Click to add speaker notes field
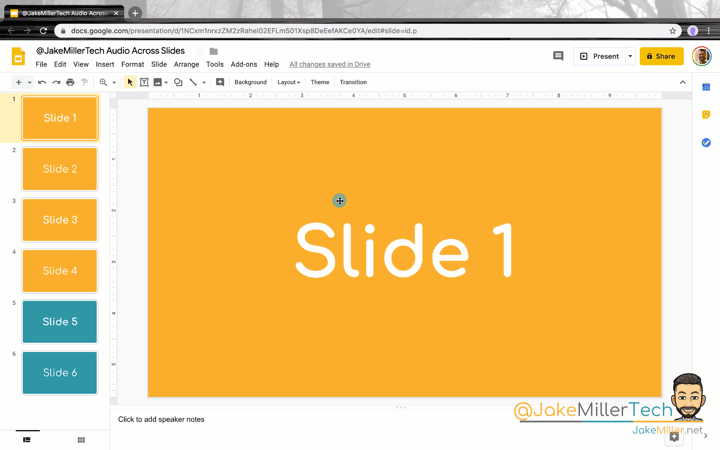Screen dimensions: 720x450 [x=161, y=419]
